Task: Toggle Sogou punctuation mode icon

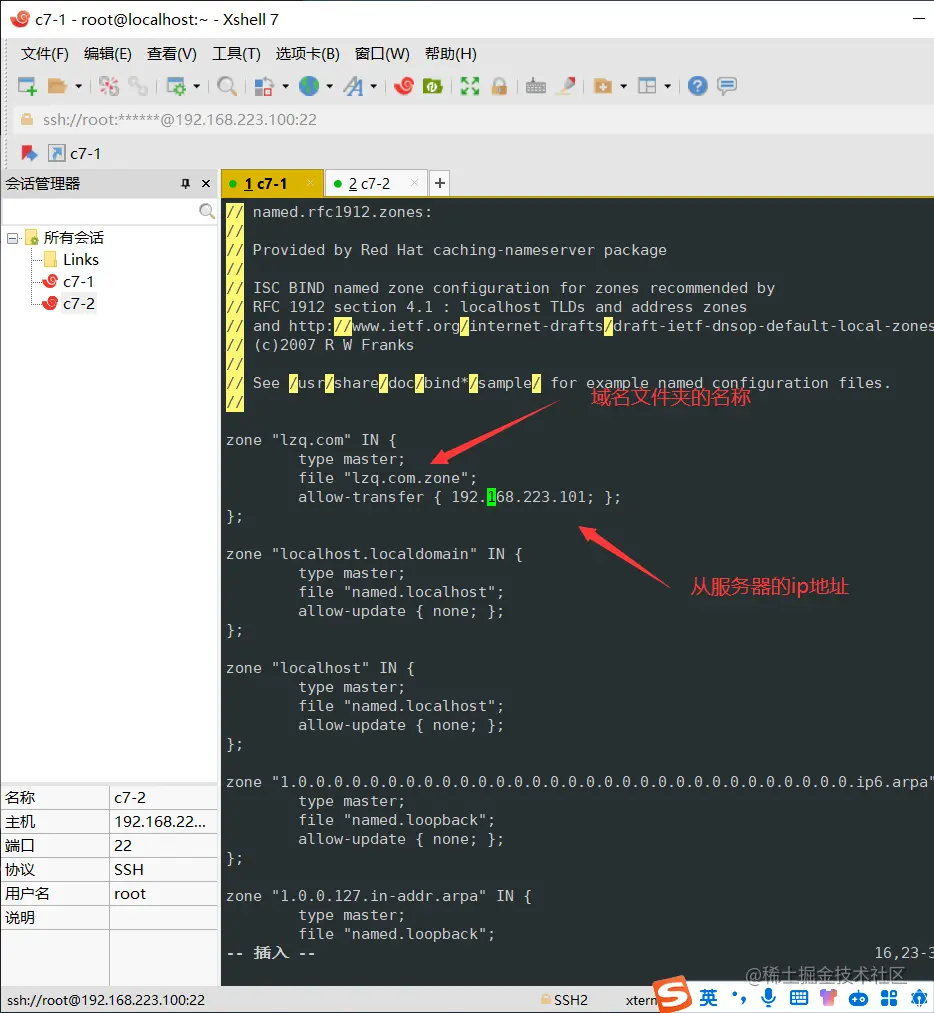Action: [740, 998]
